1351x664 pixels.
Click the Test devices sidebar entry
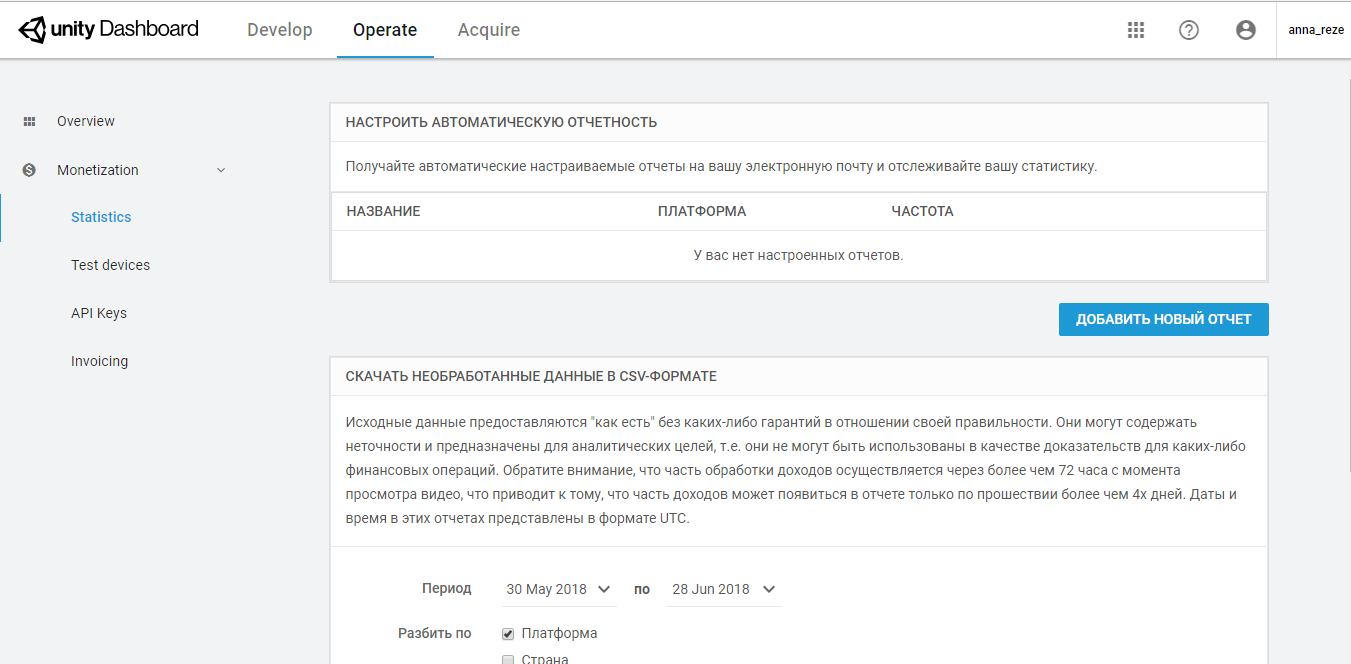point(110,264)
